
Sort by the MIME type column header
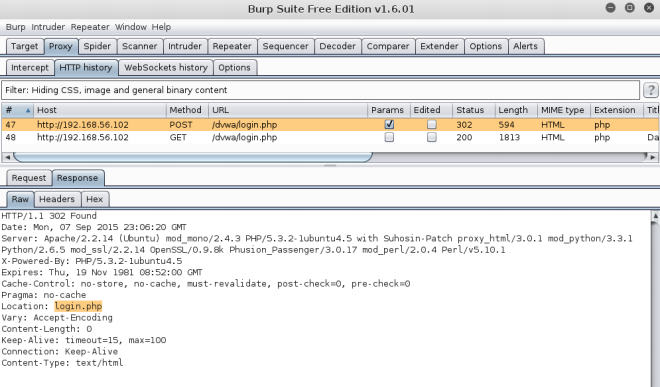tap(564, 110)
